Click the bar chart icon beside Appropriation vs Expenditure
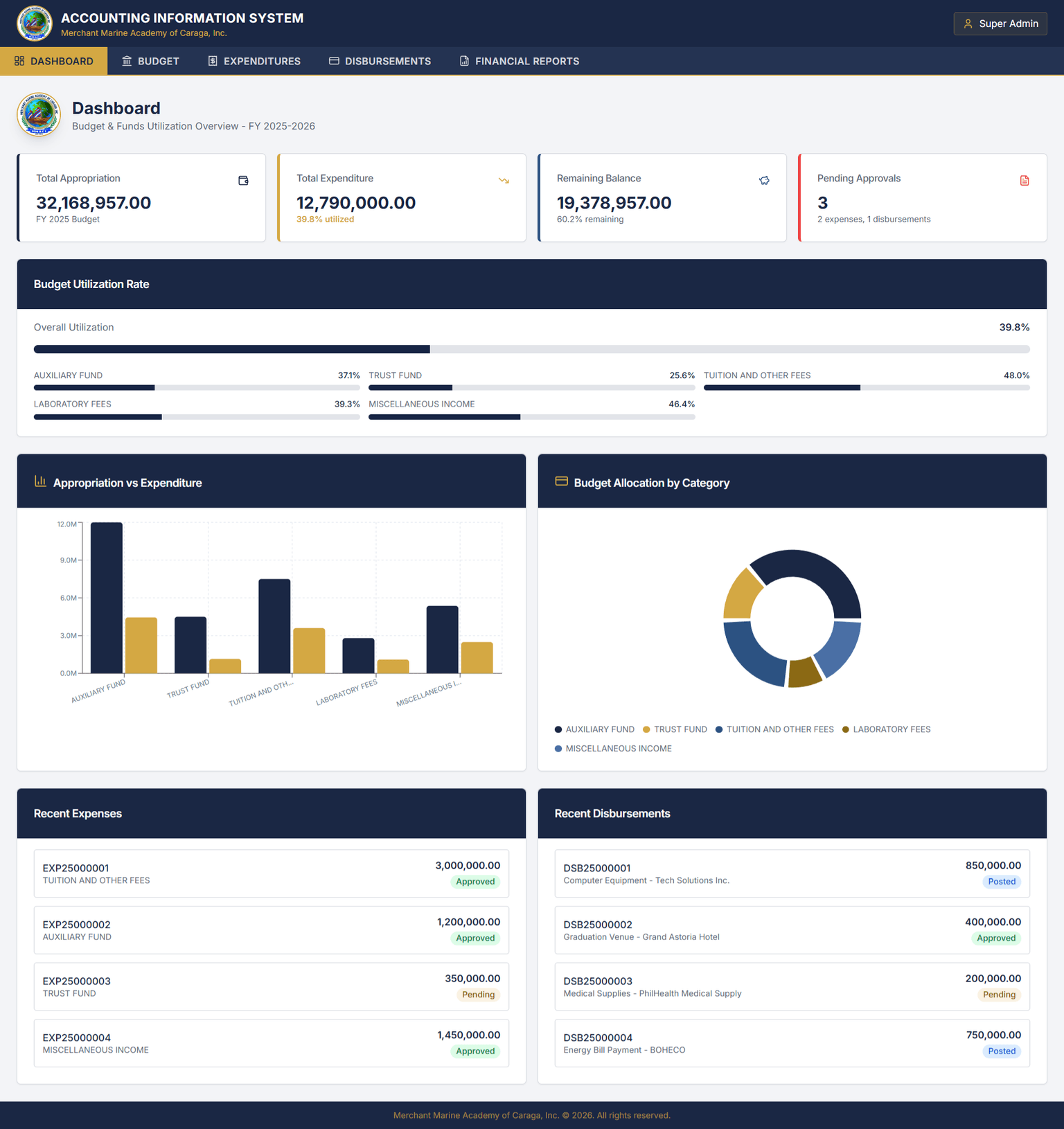 click(x=40, y=481)
